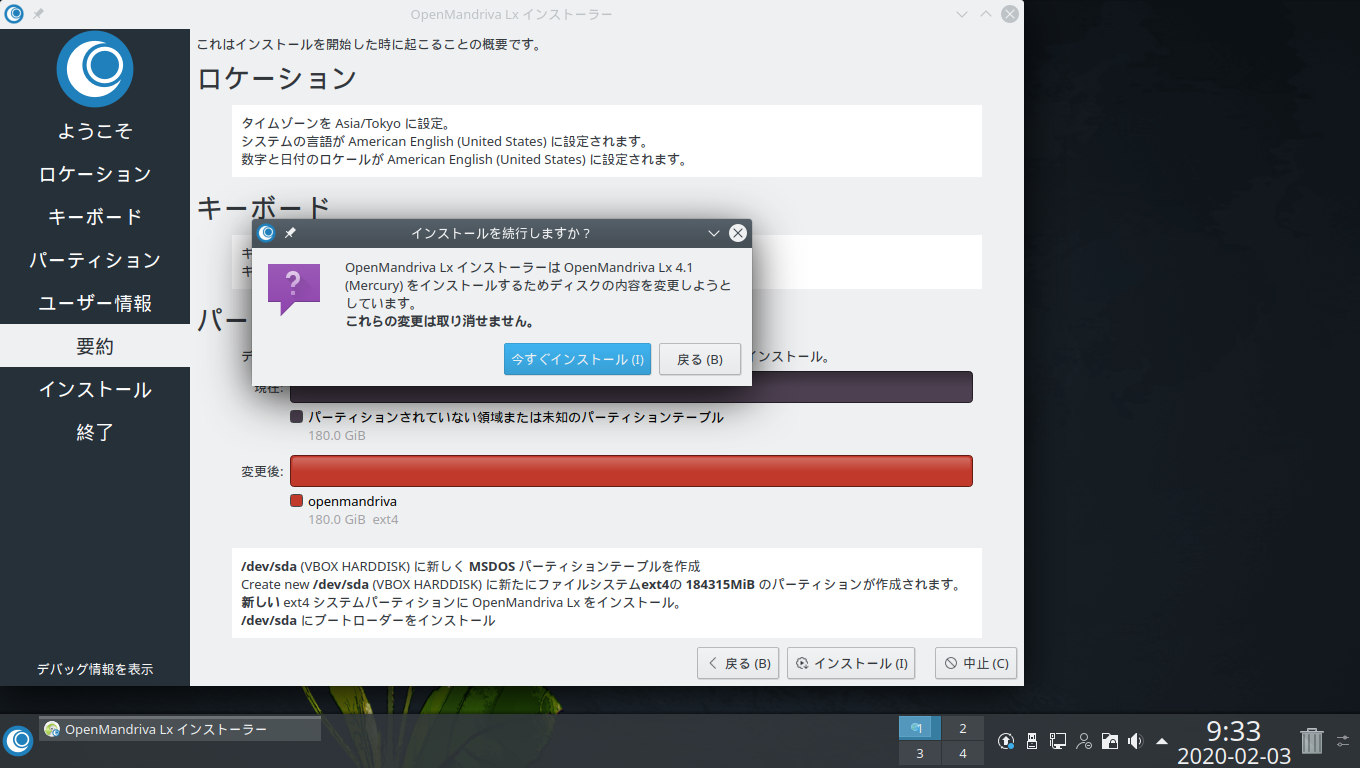The width and height of the screenshot is (1360, 768).
Task: Toggle the main window titlebar pin icon
Action: [x=38, y=14]
